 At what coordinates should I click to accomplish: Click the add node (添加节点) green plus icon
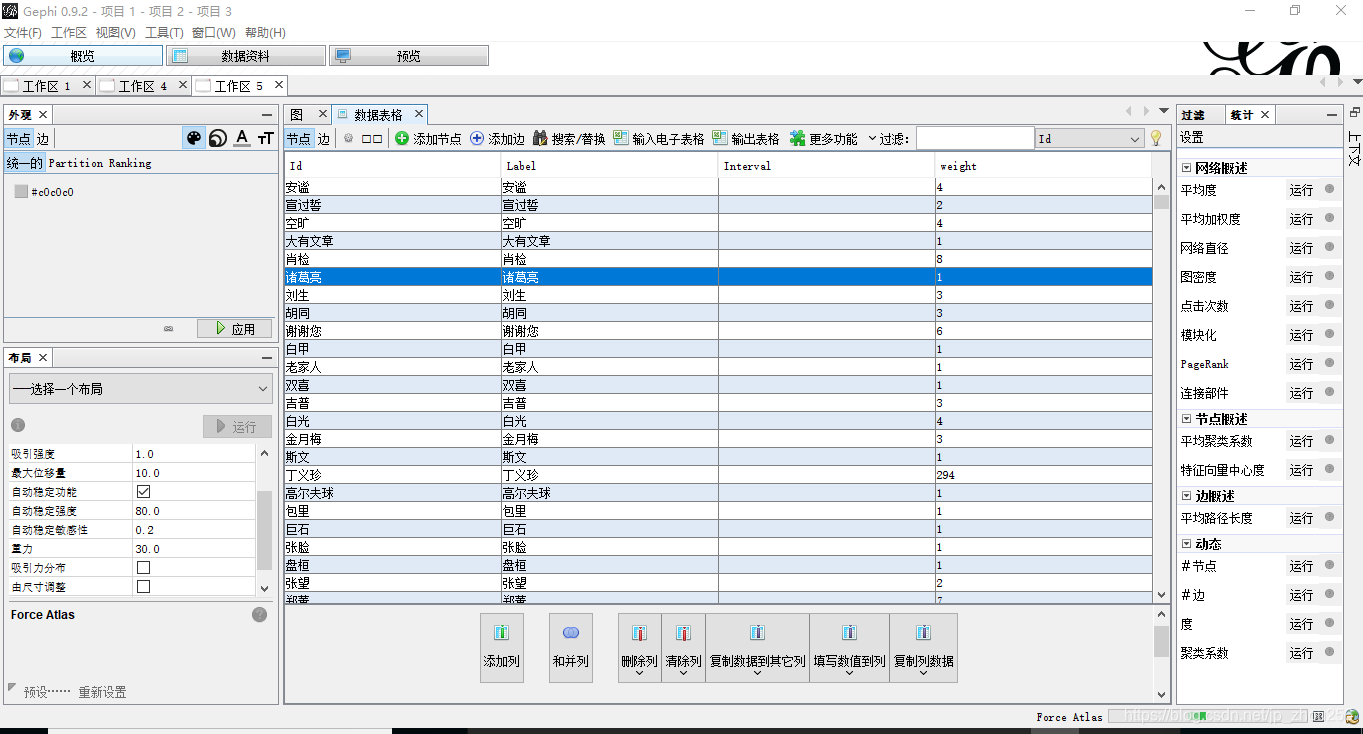point(402,138)
